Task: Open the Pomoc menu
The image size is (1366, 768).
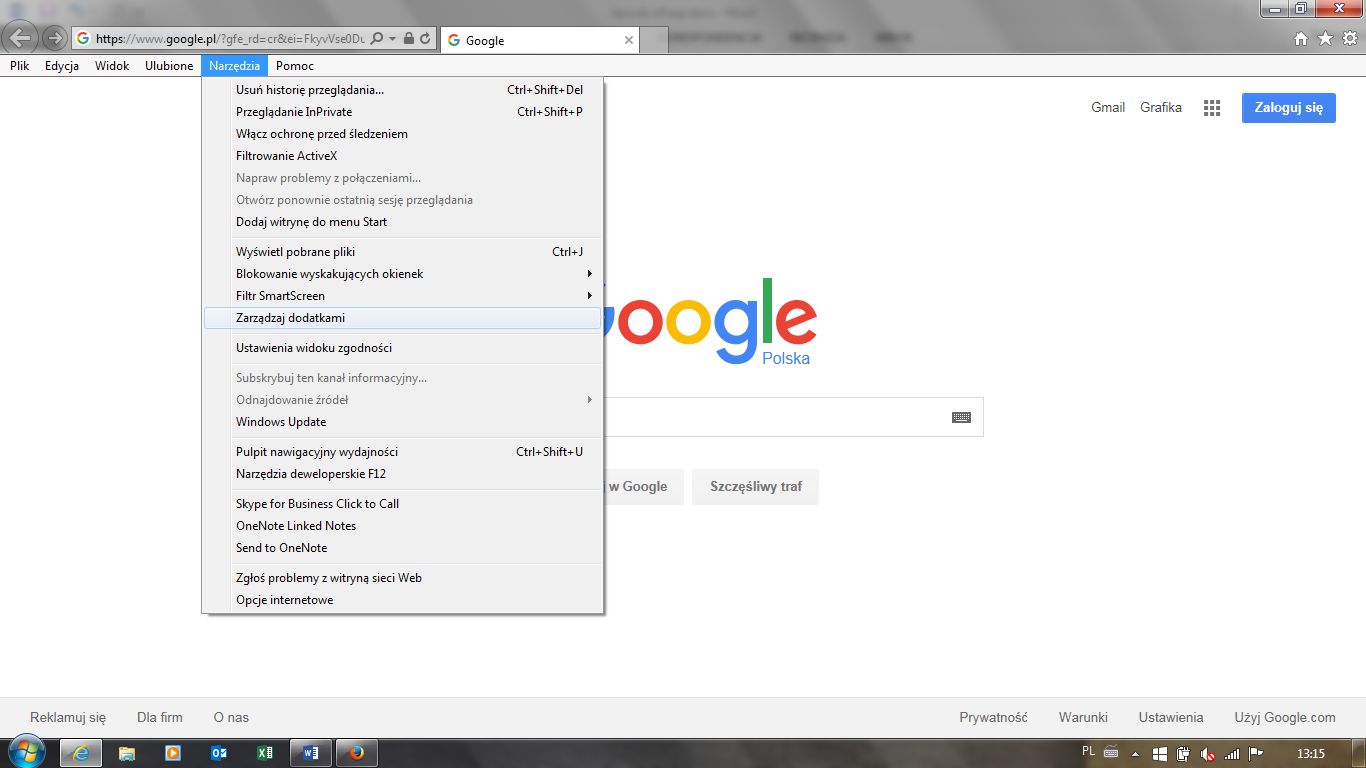Action: [x=295, y=66]
